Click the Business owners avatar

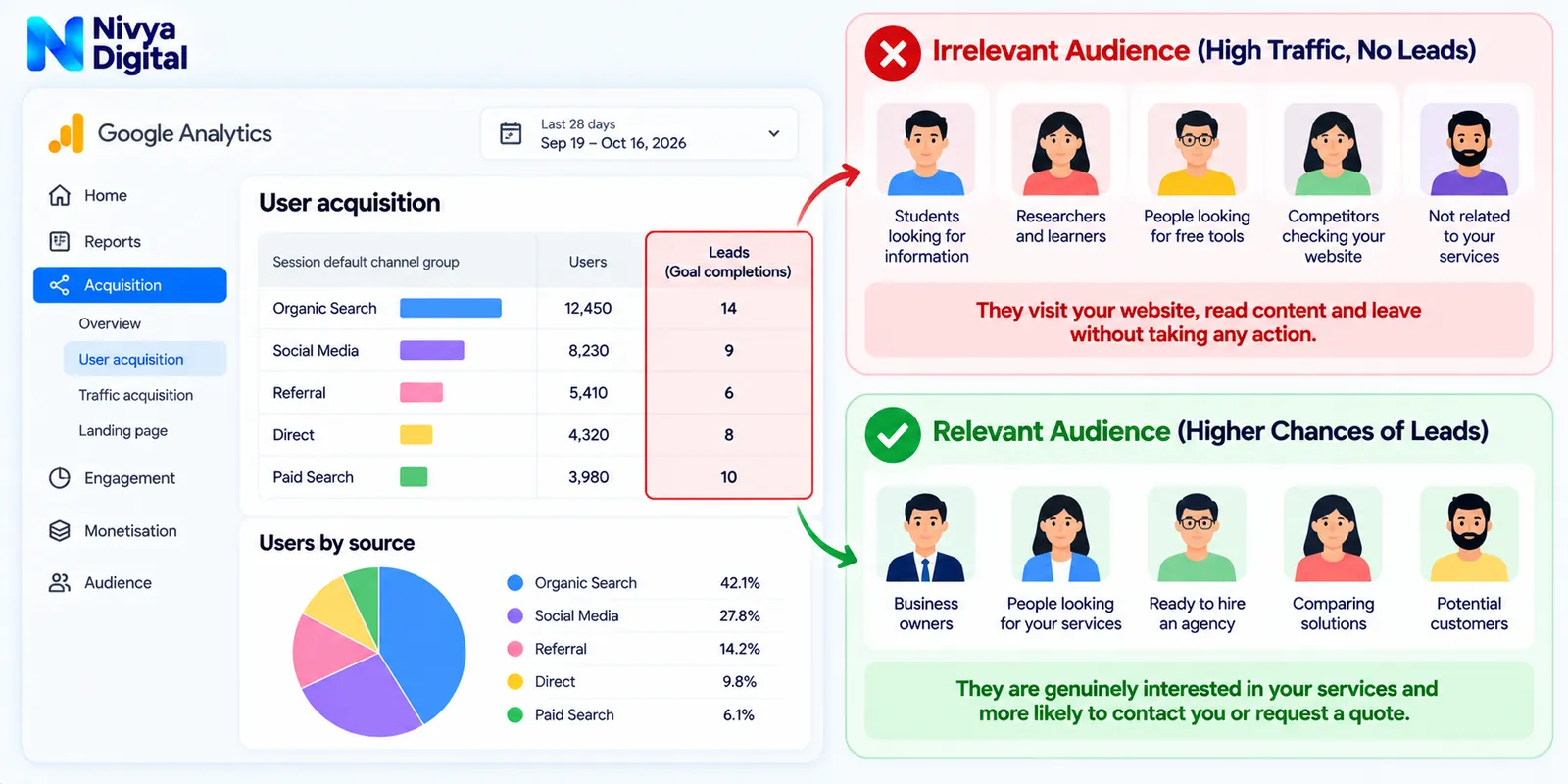(x=926, y=535)
